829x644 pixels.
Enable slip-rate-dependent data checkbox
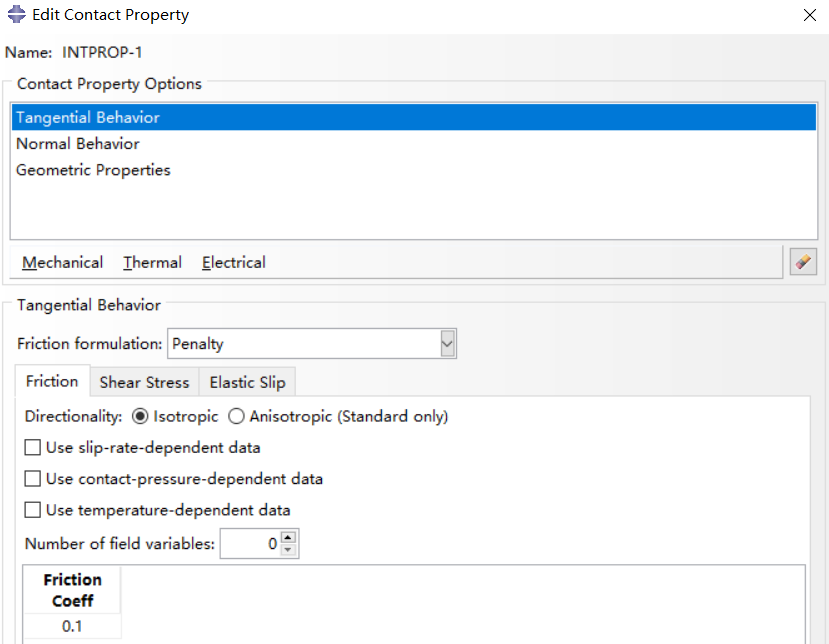(x=33, y=448)
